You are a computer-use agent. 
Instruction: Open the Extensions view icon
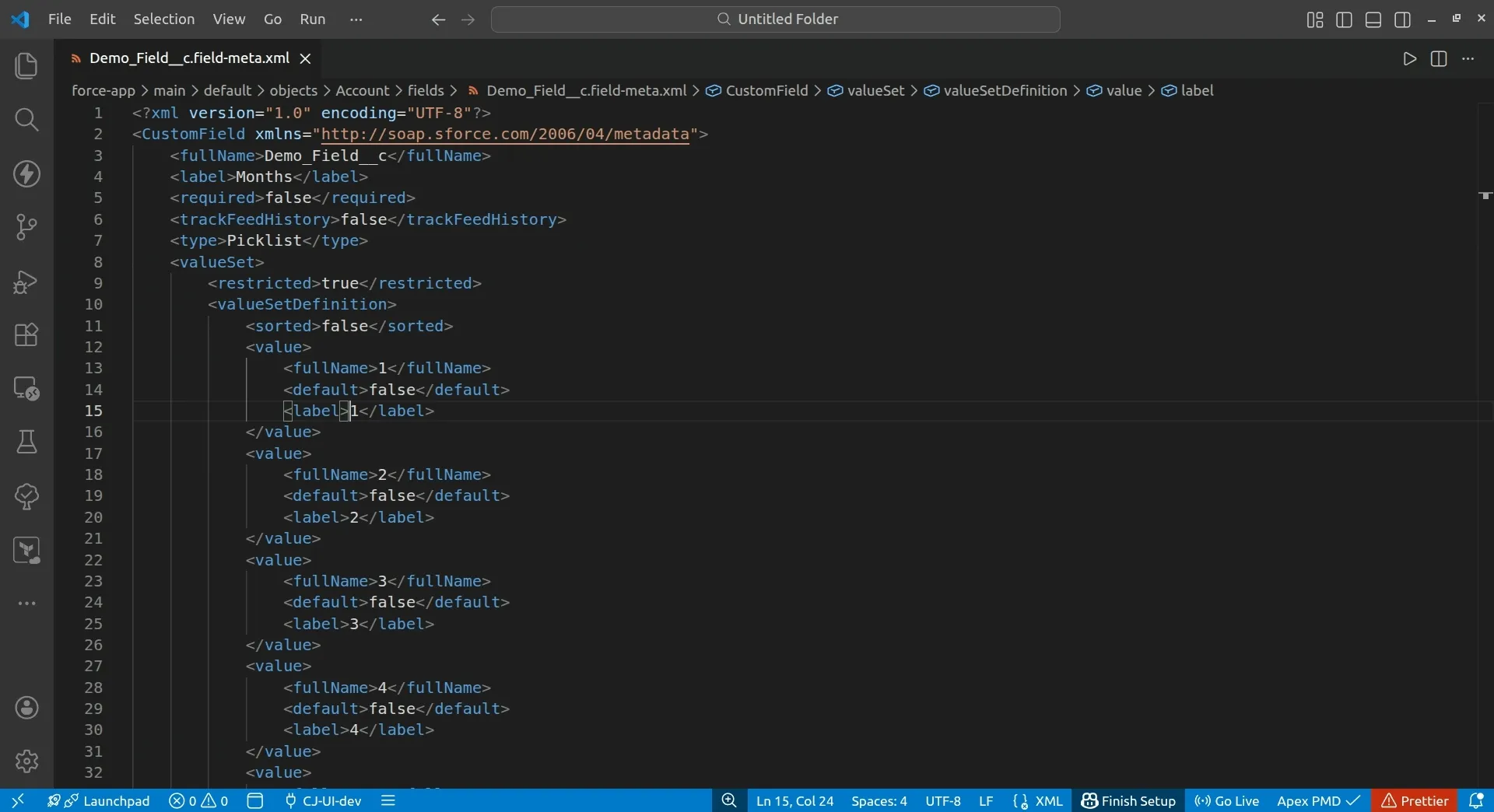[x=26, y=335]
